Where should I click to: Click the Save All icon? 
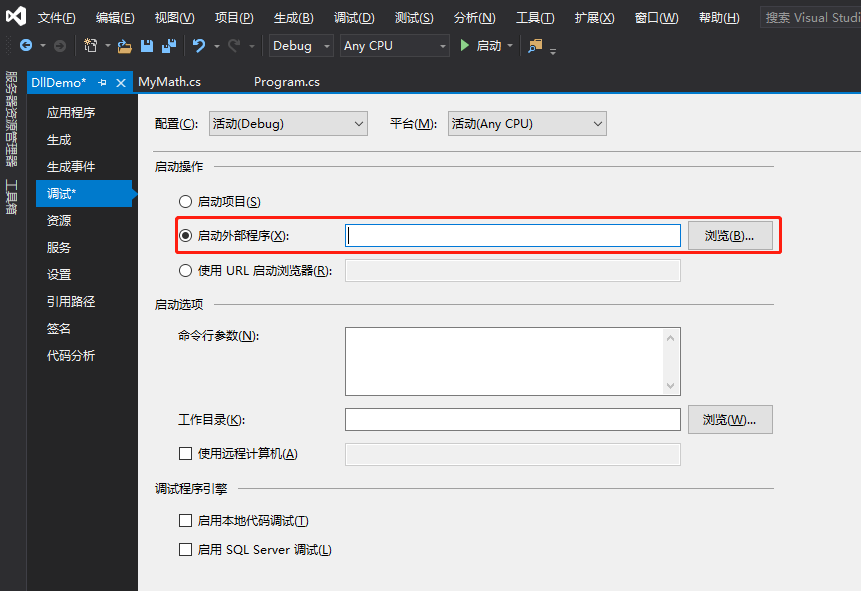pyautogui.click(x=169, y=46)
